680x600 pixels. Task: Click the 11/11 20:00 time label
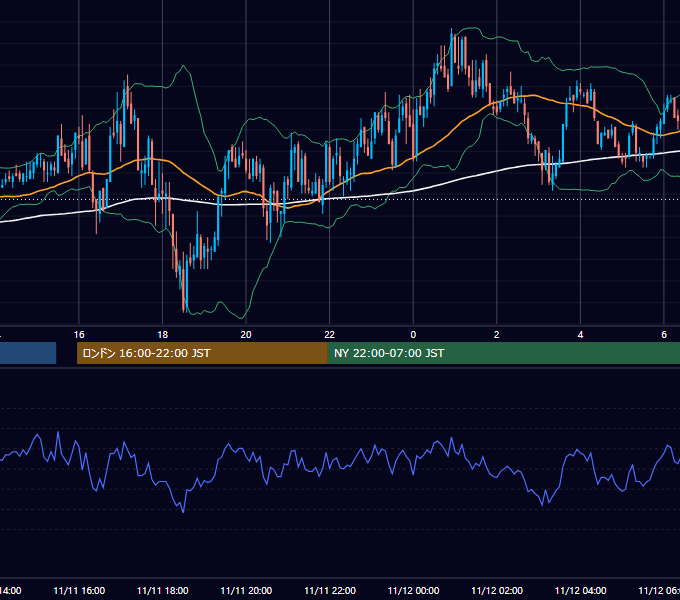246,590
